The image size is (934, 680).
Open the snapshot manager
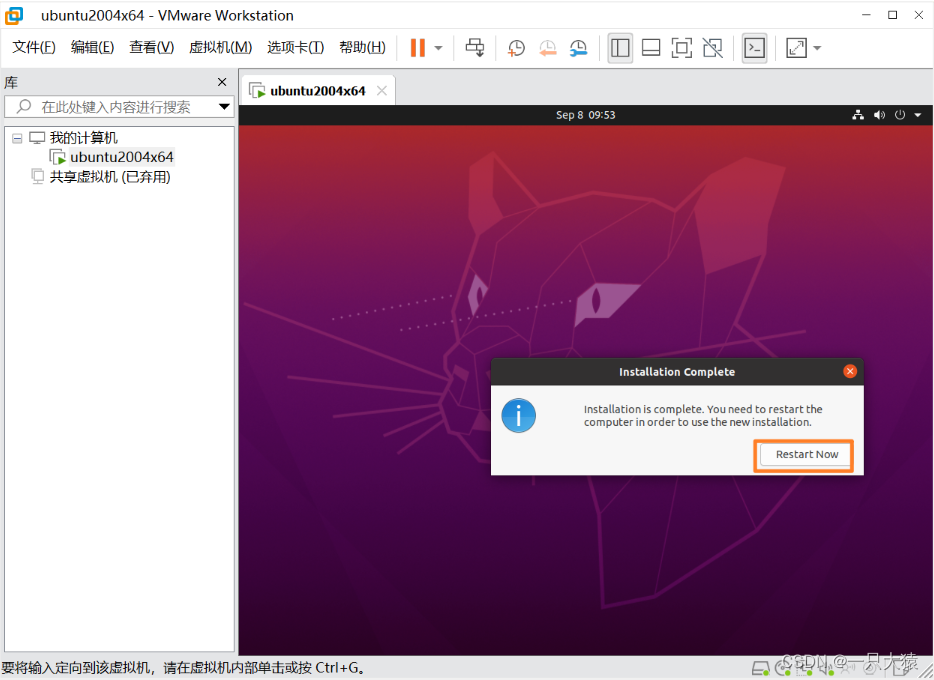click(x=578, y=48)
